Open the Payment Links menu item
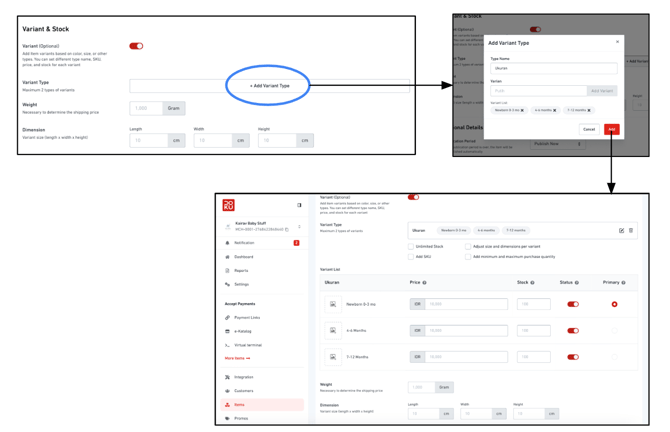This screenshot has height=432, width=670. tap(247, 317)
